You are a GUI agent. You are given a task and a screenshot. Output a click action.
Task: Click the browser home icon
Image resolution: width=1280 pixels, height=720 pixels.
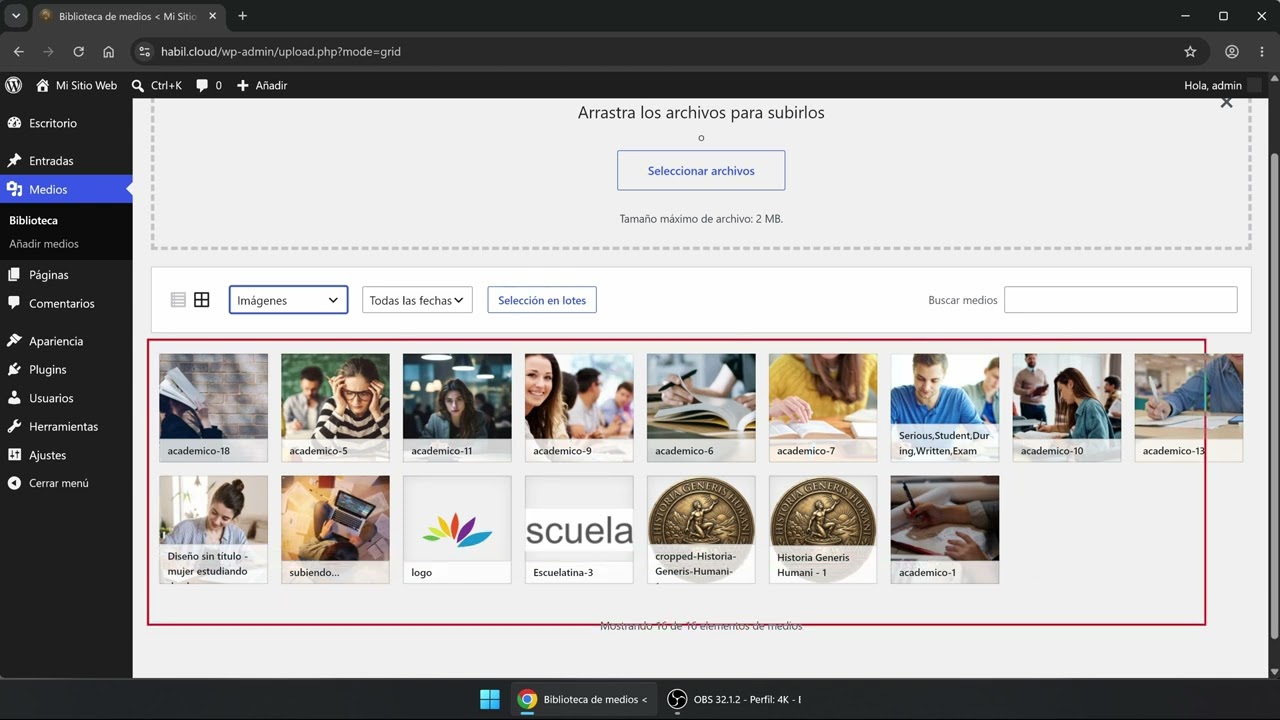[x=108, y=52]
